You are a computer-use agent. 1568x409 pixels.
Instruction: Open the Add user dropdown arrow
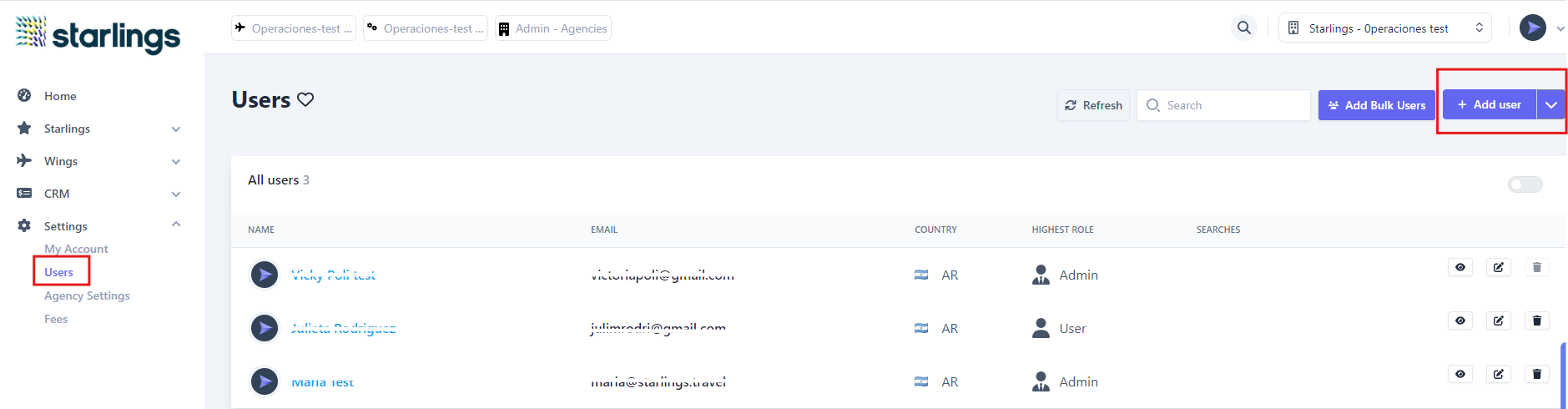click(x=1550, y=105)
